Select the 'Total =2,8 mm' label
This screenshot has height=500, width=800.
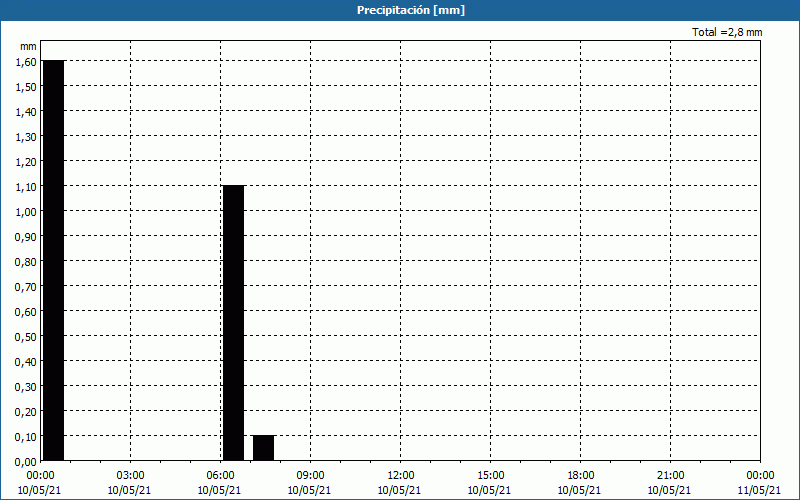pyautogui.click(x=727, y=32)
